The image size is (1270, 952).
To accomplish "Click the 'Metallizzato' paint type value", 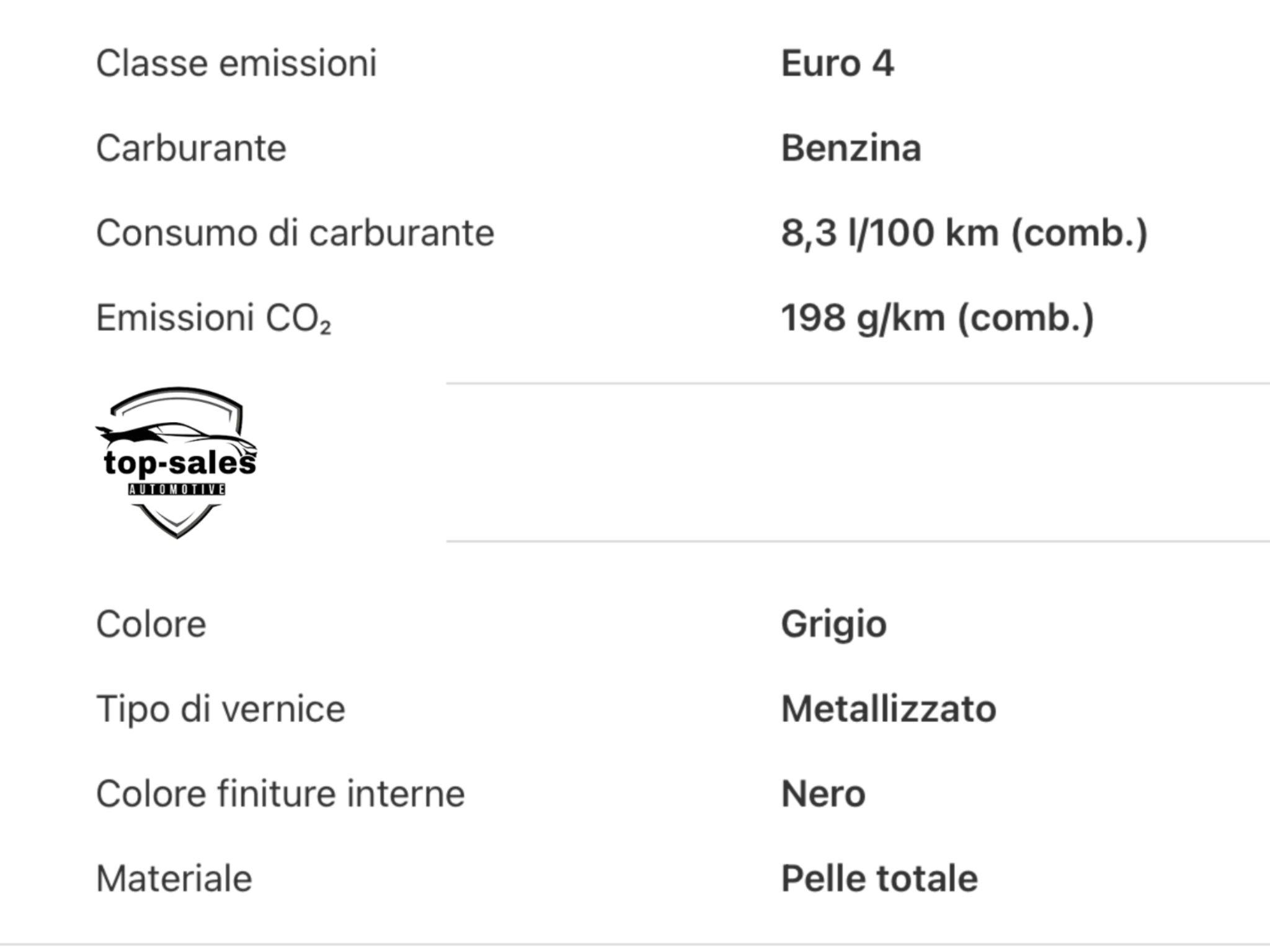I will [x=889, y=709].
